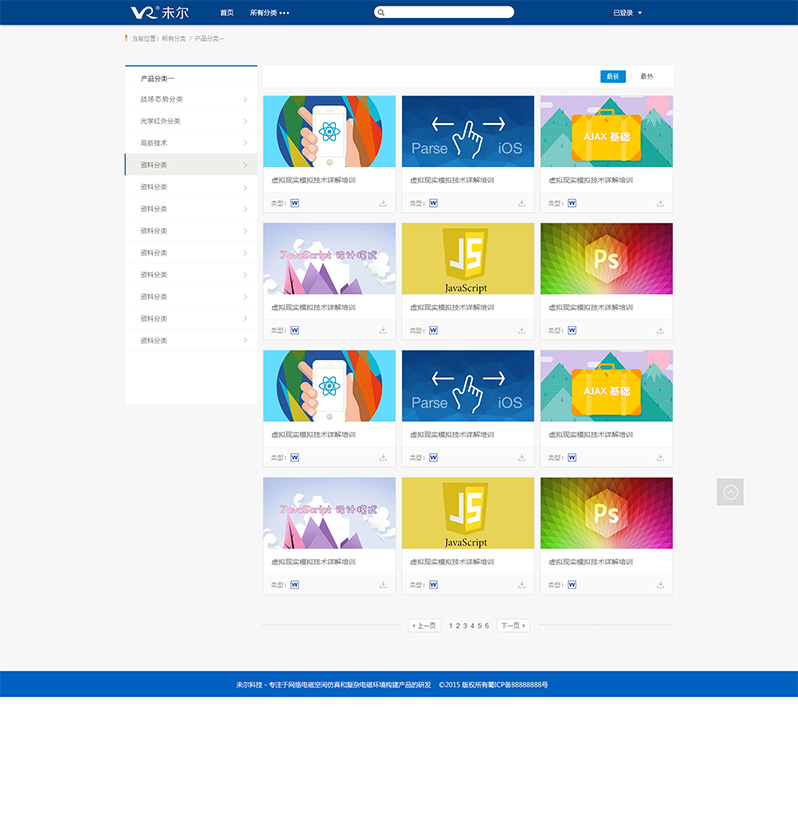Click download icon on React phone card
The height and width of the screenshot is (838, 798).
tap(382, 203)
